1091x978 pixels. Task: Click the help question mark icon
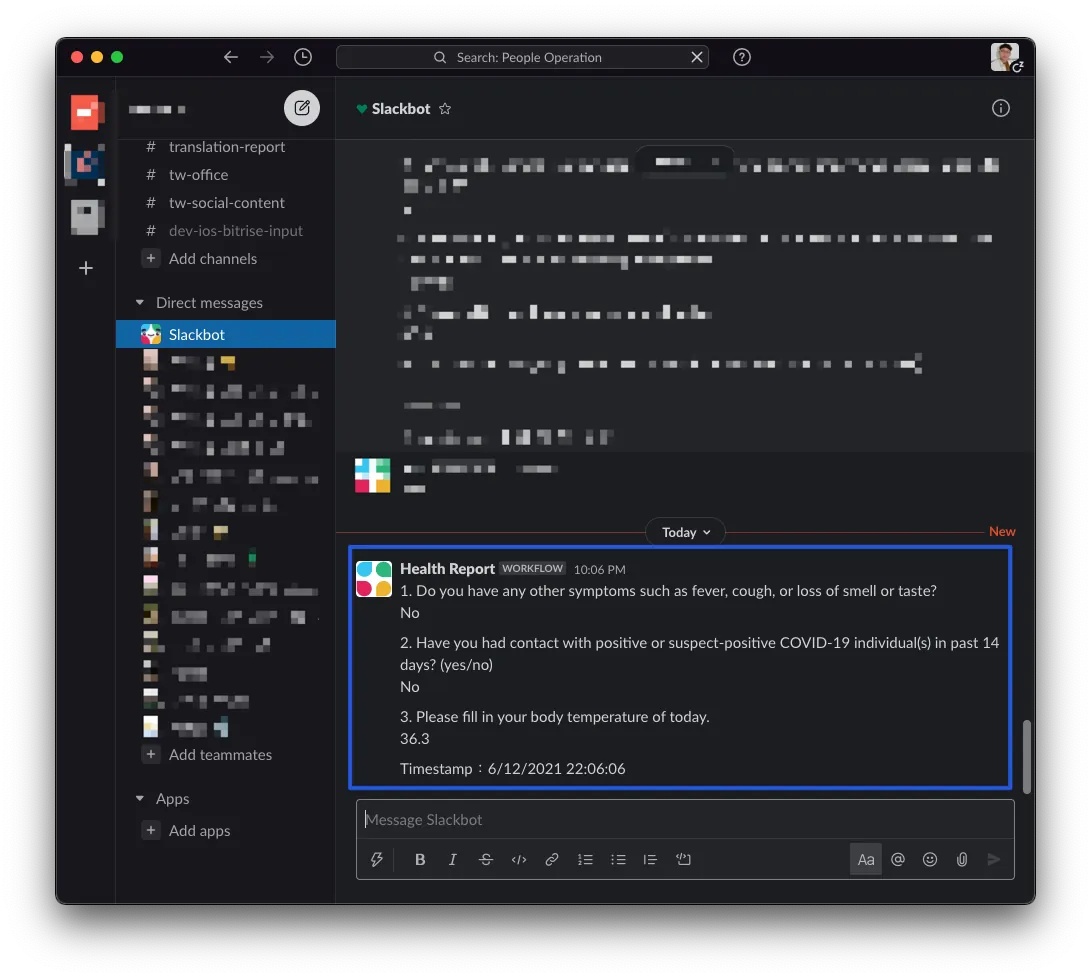[742, 57]
